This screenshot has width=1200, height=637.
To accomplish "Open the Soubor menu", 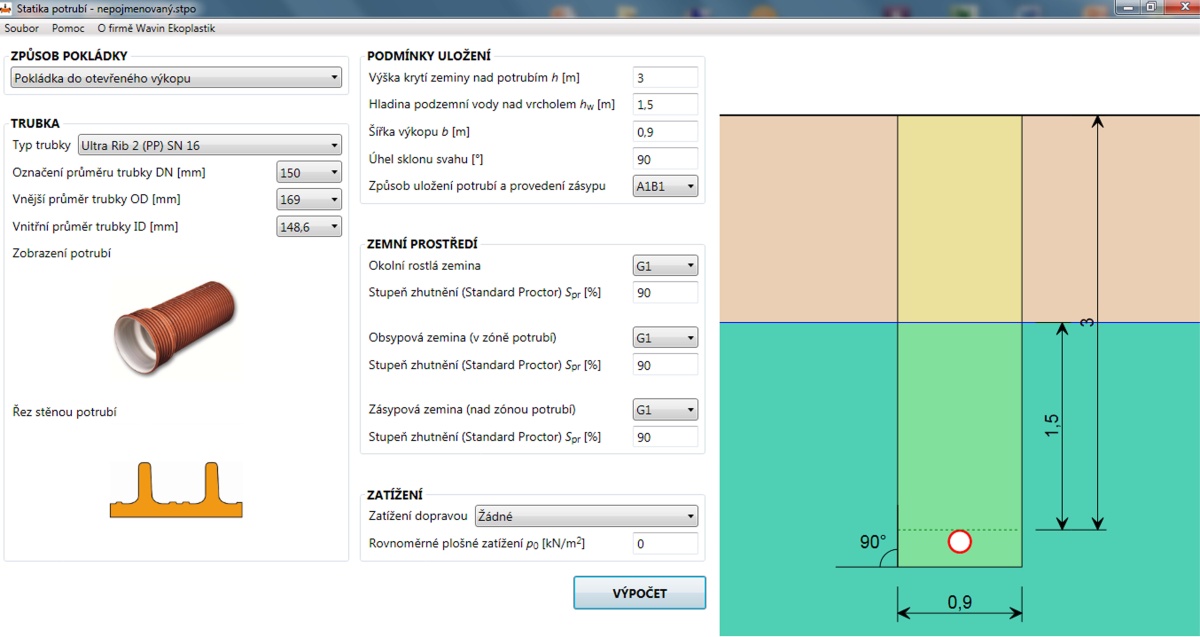I will (x=22, y=28).
